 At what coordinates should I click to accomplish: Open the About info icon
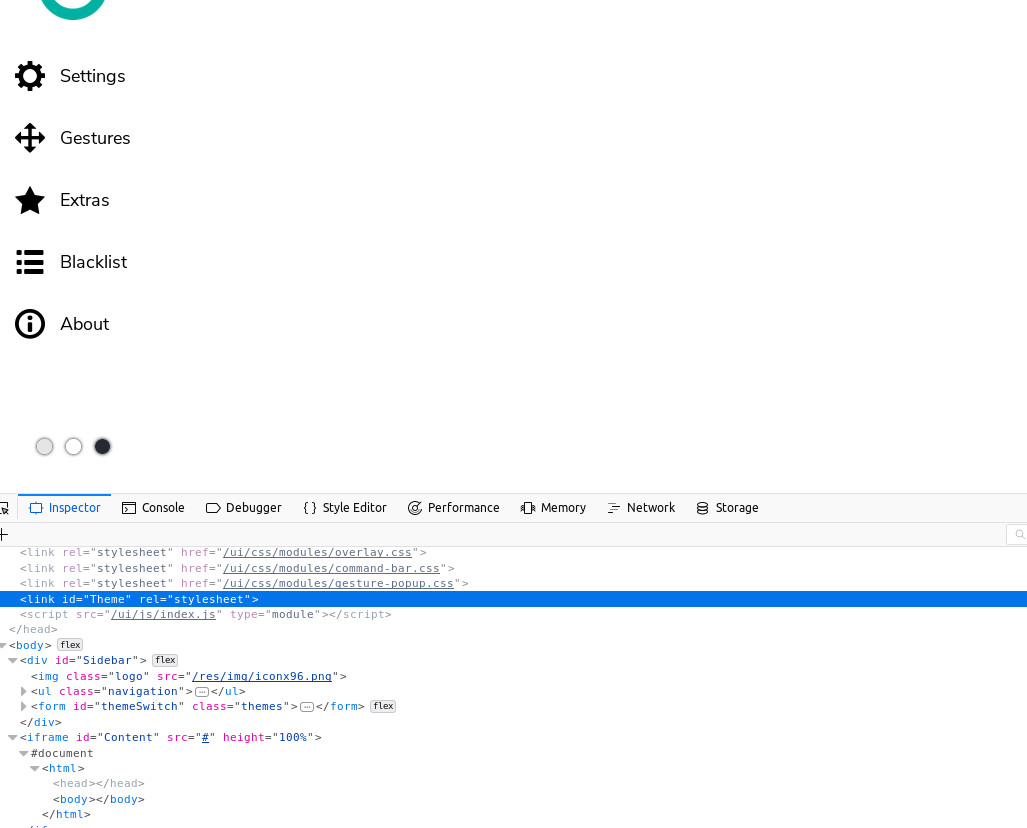click(x=30, y=324)
